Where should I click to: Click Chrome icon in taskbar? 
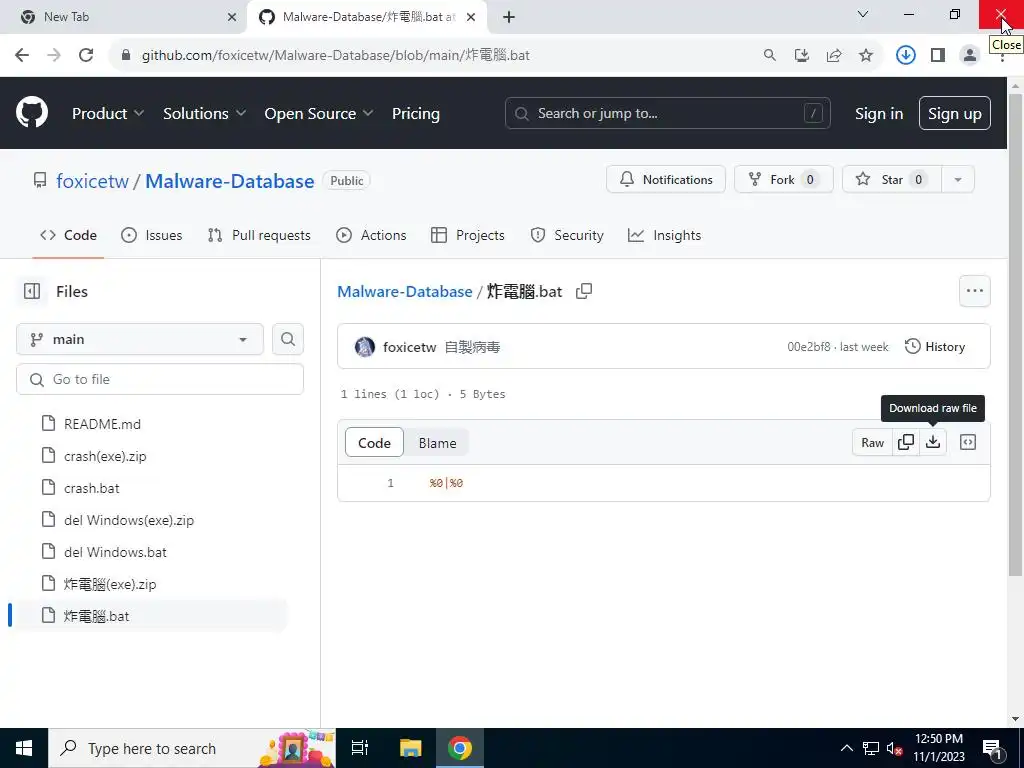(460, 748)
